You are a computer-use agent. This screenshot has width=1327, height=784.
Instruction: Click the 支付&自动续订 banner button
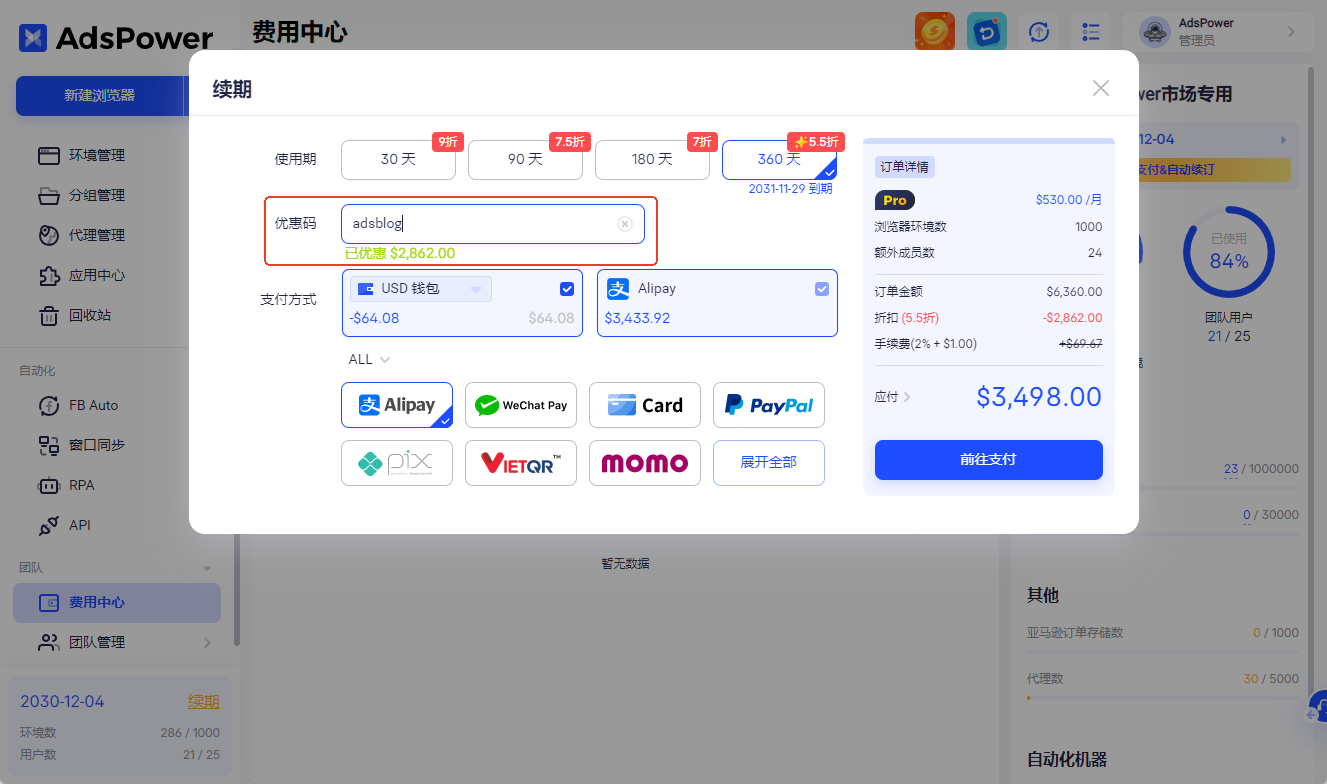pos(1214,169)
